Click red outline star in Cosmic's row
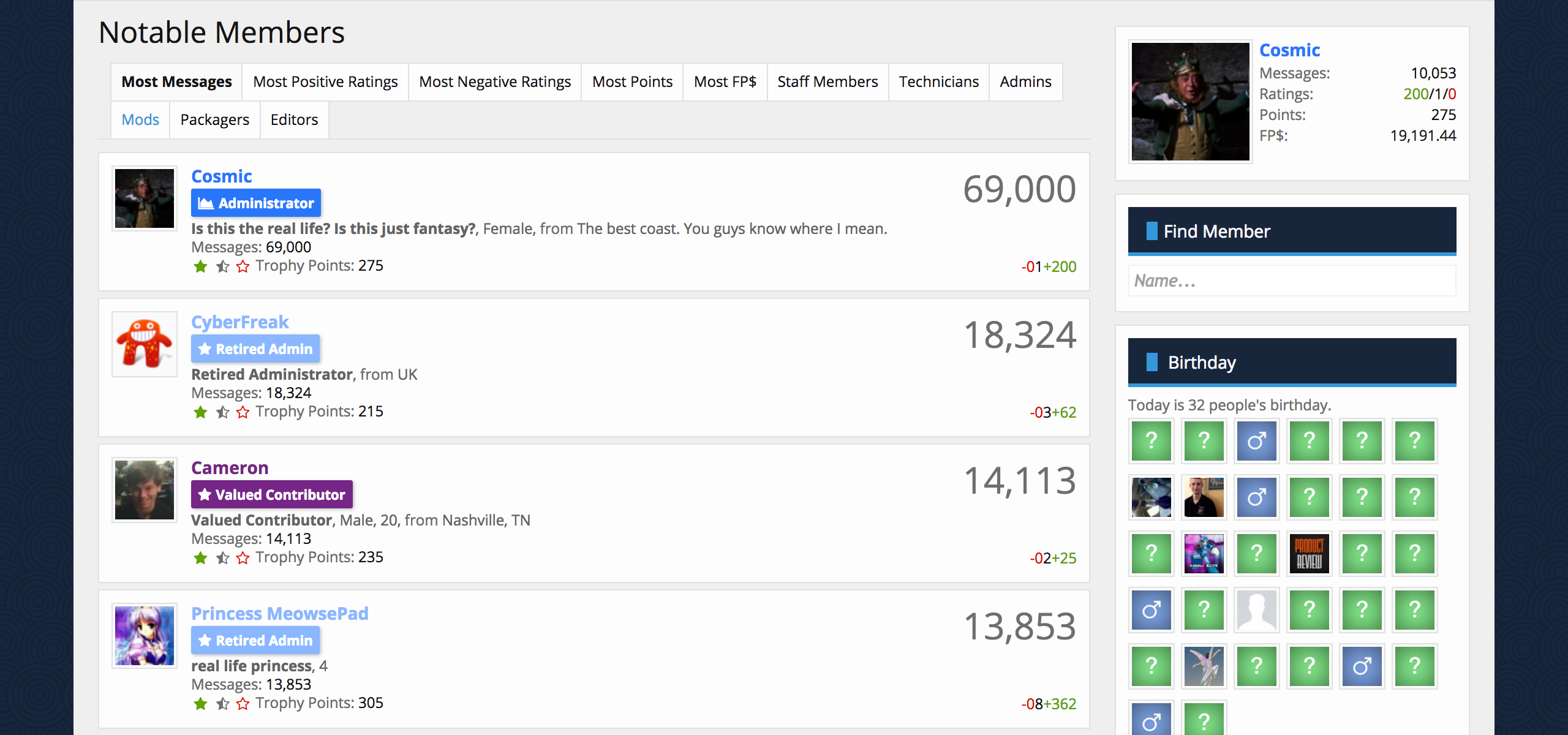 click(243, 266)
